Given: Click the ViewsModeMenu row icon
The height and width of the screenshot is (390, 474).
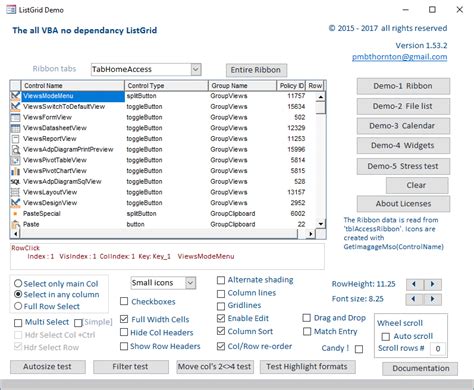Looking at the screenshot, I should 15,96.
